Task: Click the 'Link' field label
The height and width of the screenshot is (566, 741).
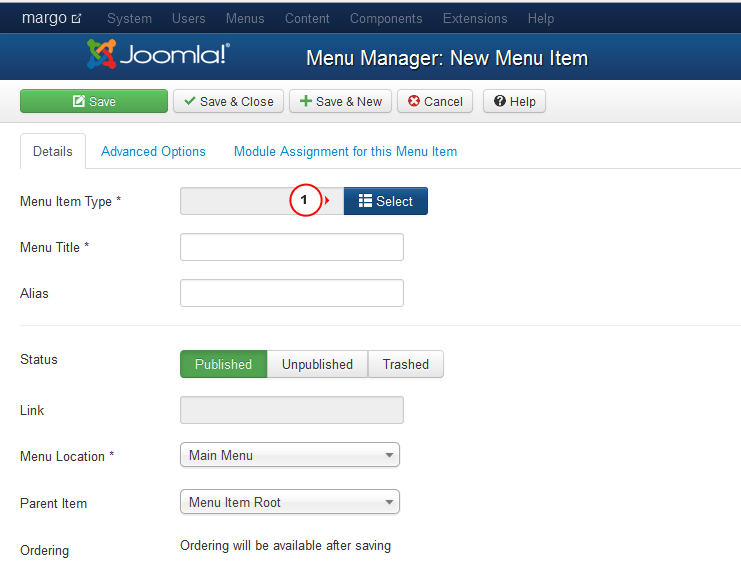Action: 32,410
